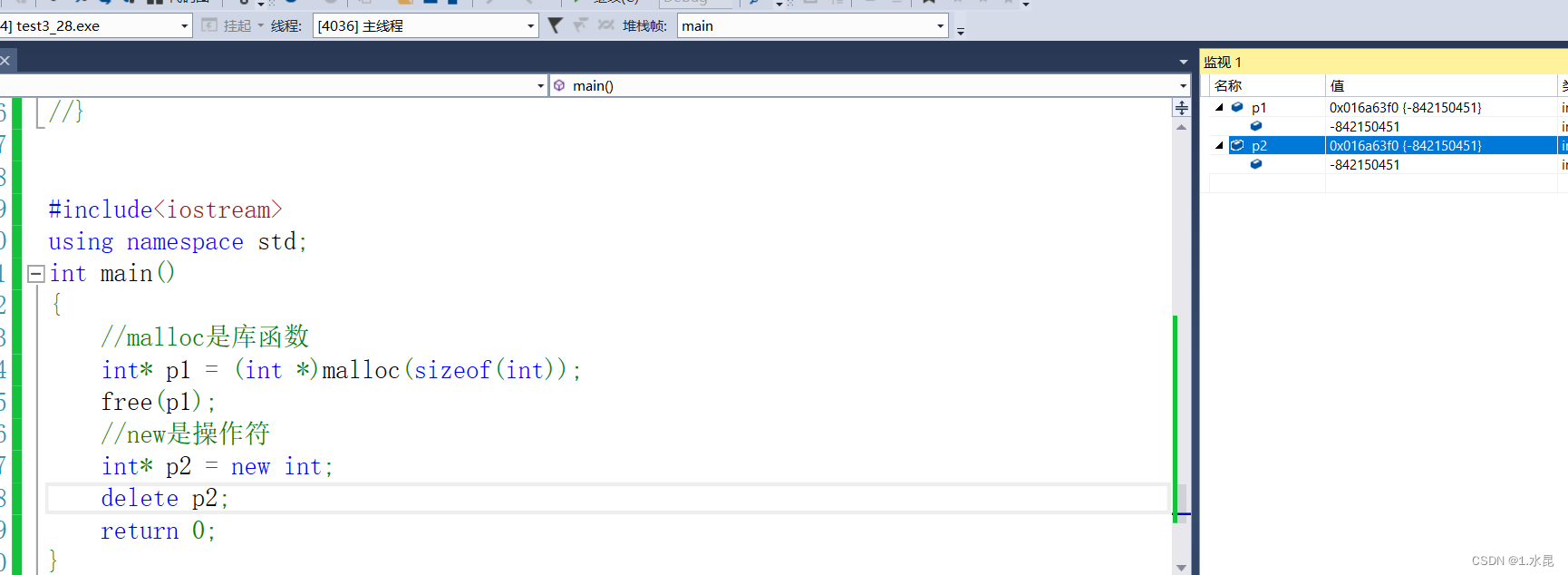
Task: Click the malloc(sizeof(int)) code line
Action: (x=341, y=370)
